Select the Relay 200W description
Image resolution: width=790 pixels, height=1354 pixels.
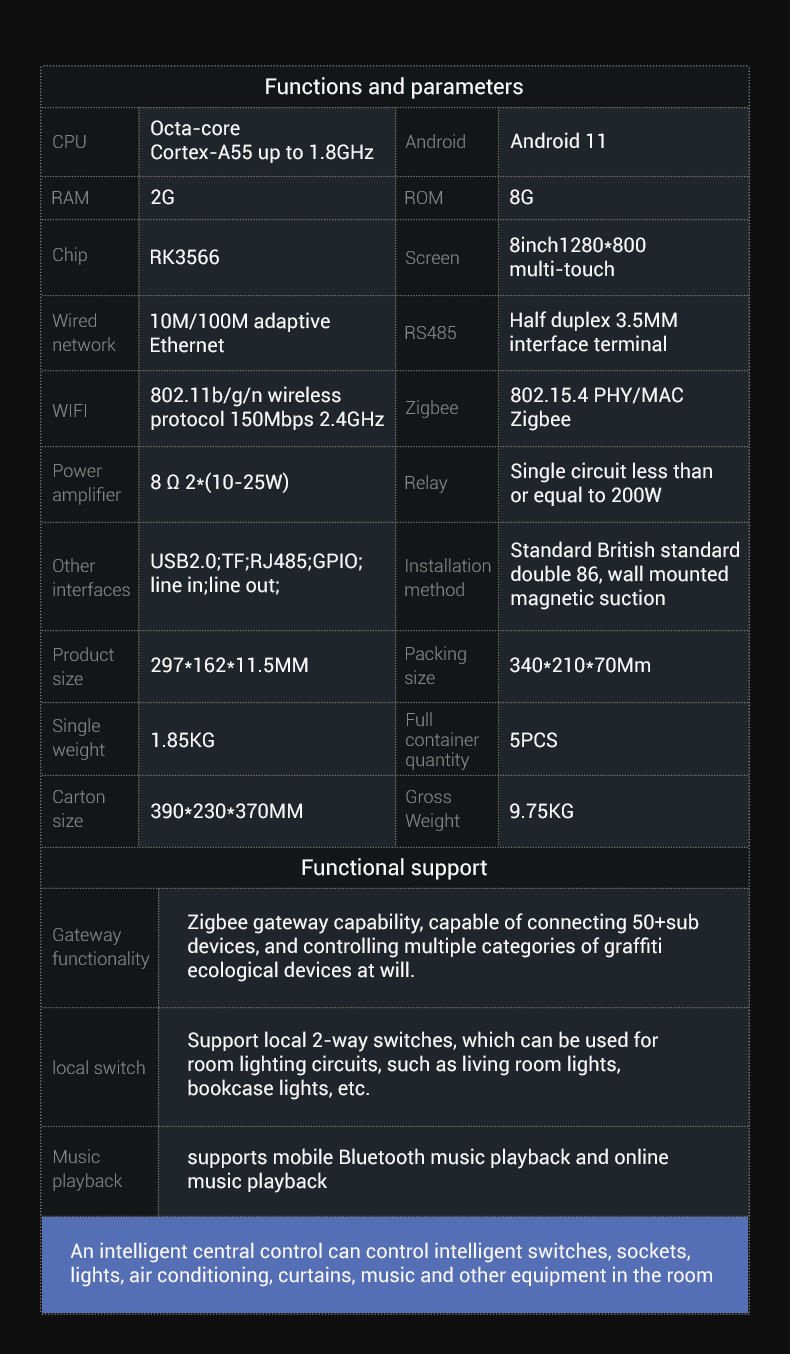611,483
